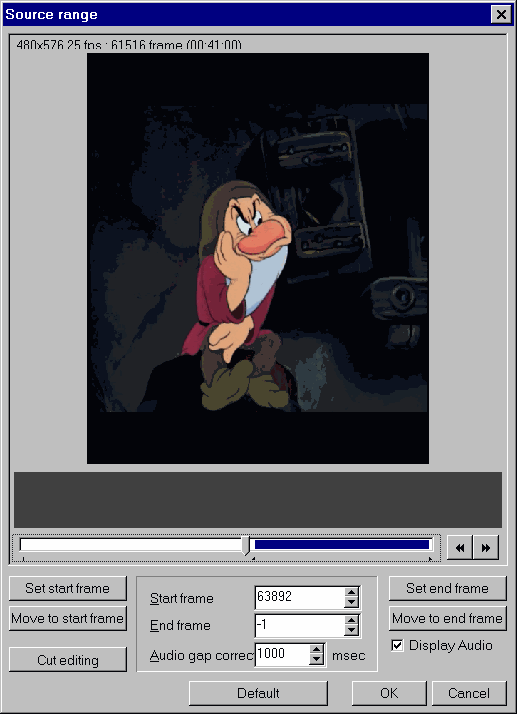The image size is (517, 714).
Task: Increase End frame with up spinner arrow
Action: point(351,620)
